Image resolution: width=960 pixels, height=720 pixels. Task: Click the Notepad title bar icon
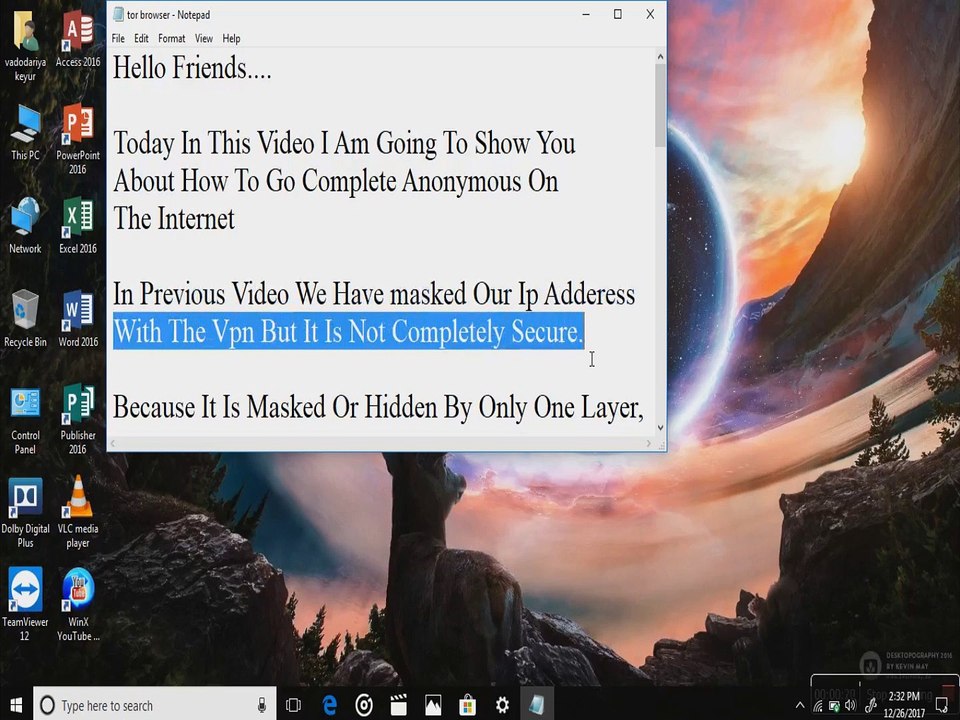point(118,15)
